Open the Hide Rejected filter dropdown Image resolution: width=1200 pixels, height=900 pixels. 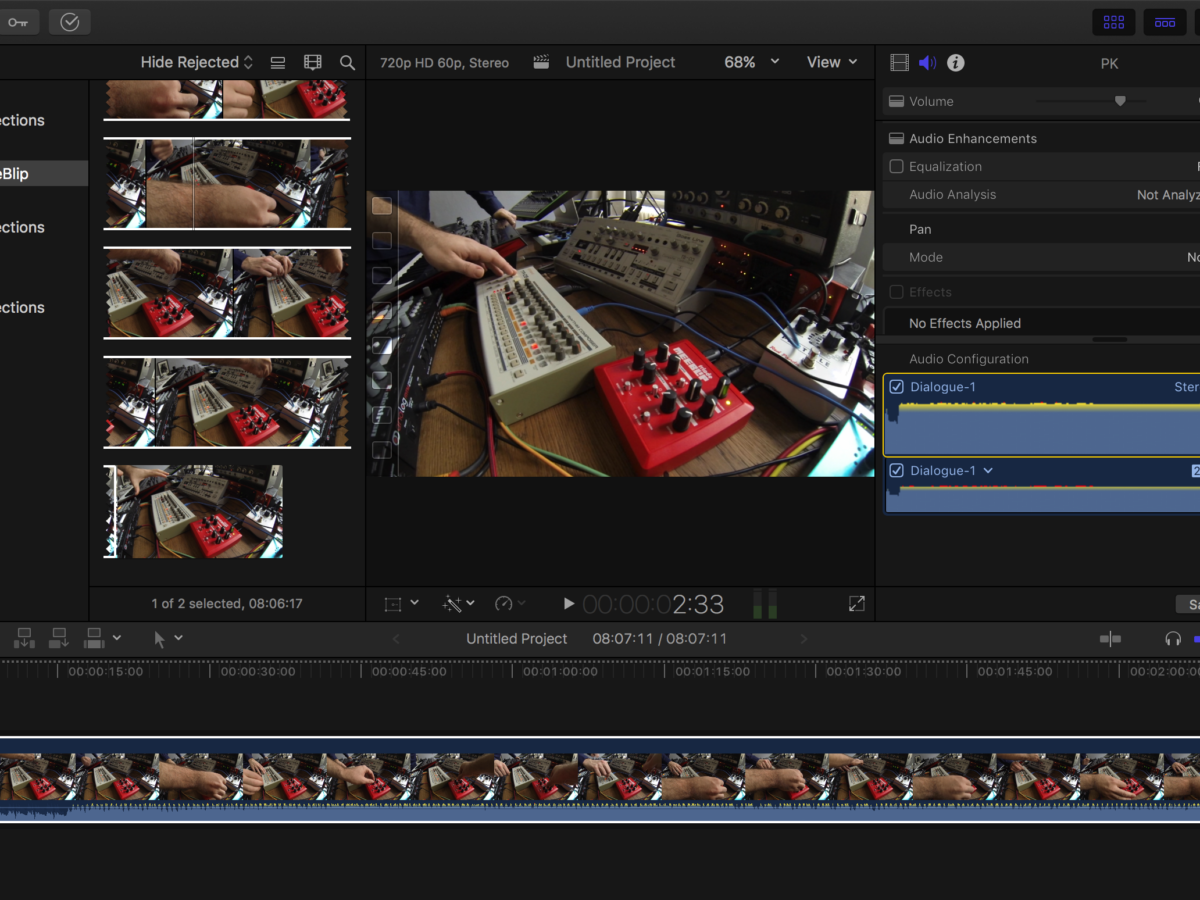click(x=197, y=62)
